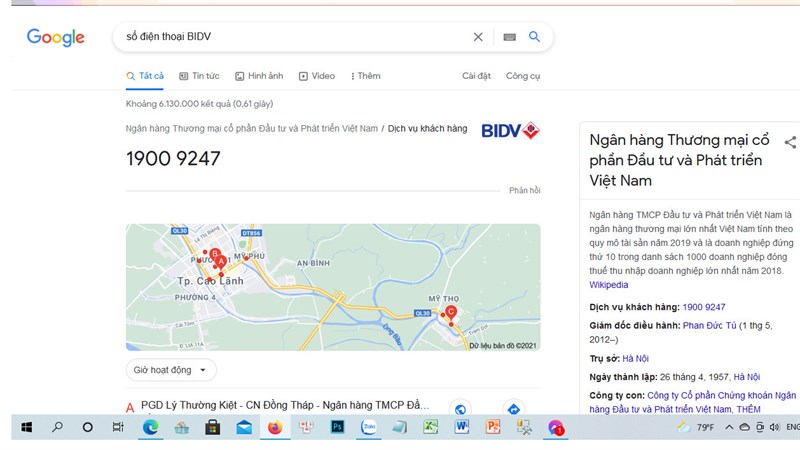The image size is (800, 450).
Task: Click Hà Nội link after 26 tháng 4, 1957
Action: point(747,377)
